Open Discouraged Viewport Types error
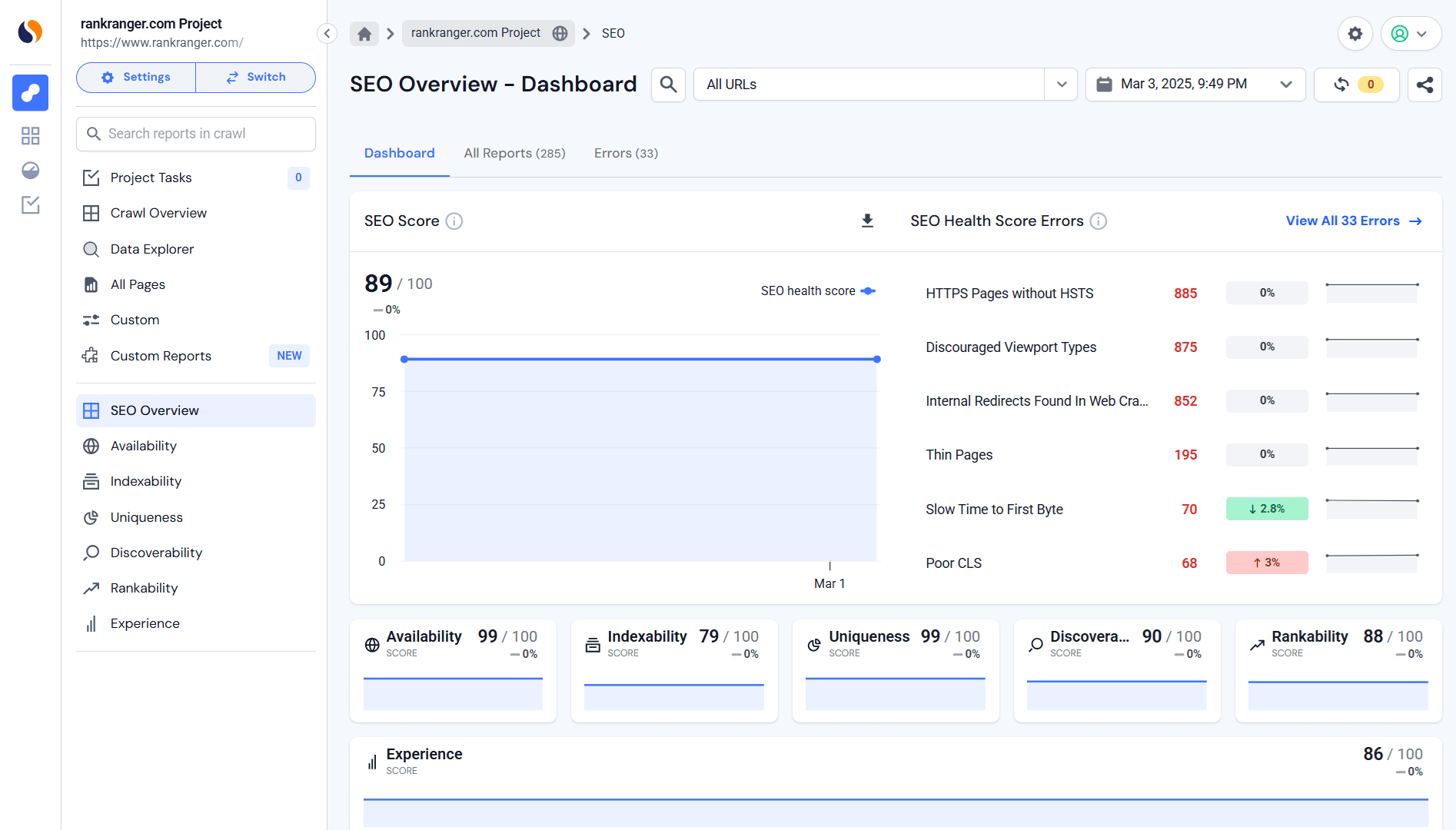This screenshot has height=830, width=1456. click(1011, 347)
